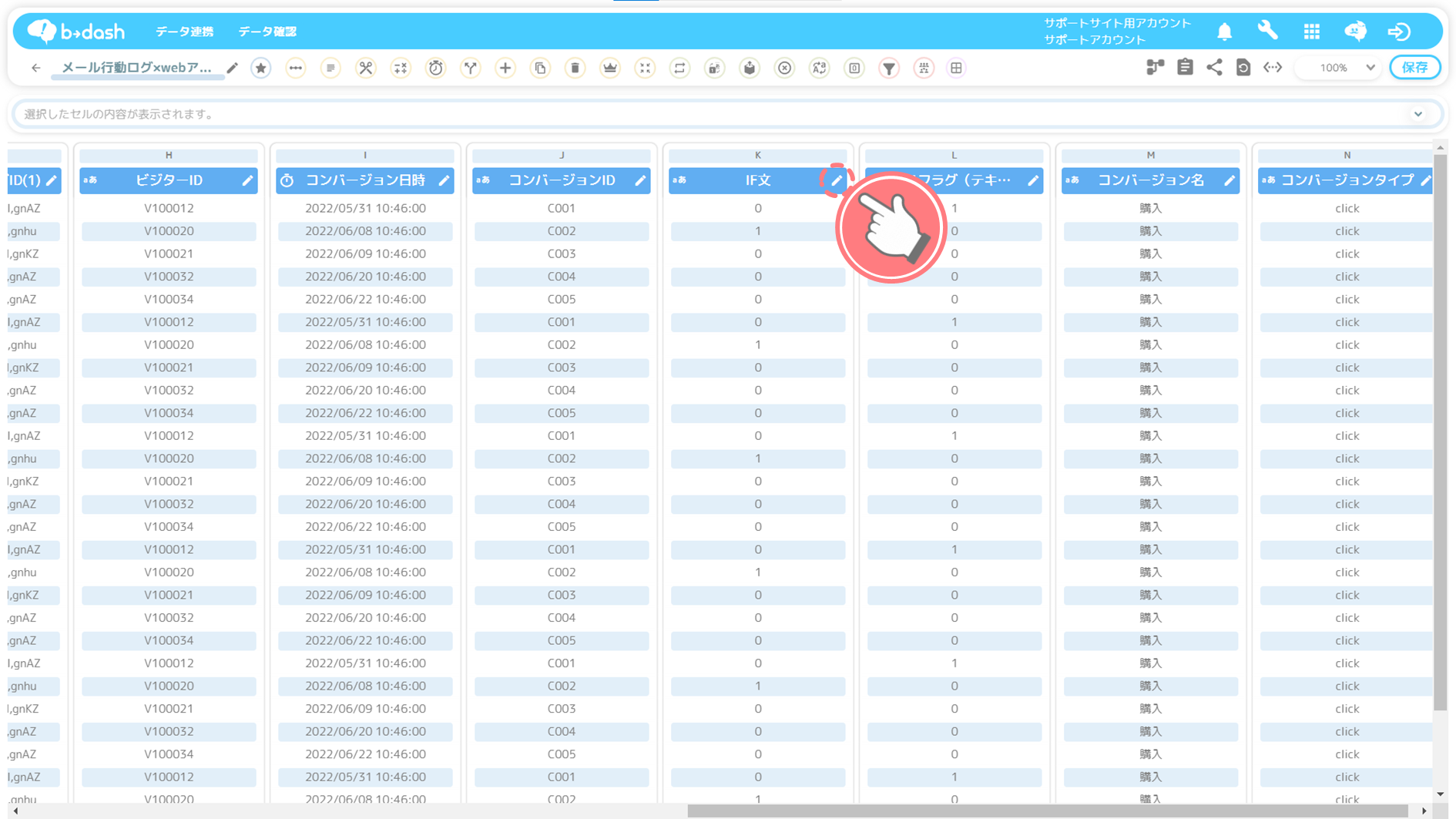Screen dimensions: 1456x819
Task: Edit the コンバージョンID column header
Action: click(x=640, y=180)
